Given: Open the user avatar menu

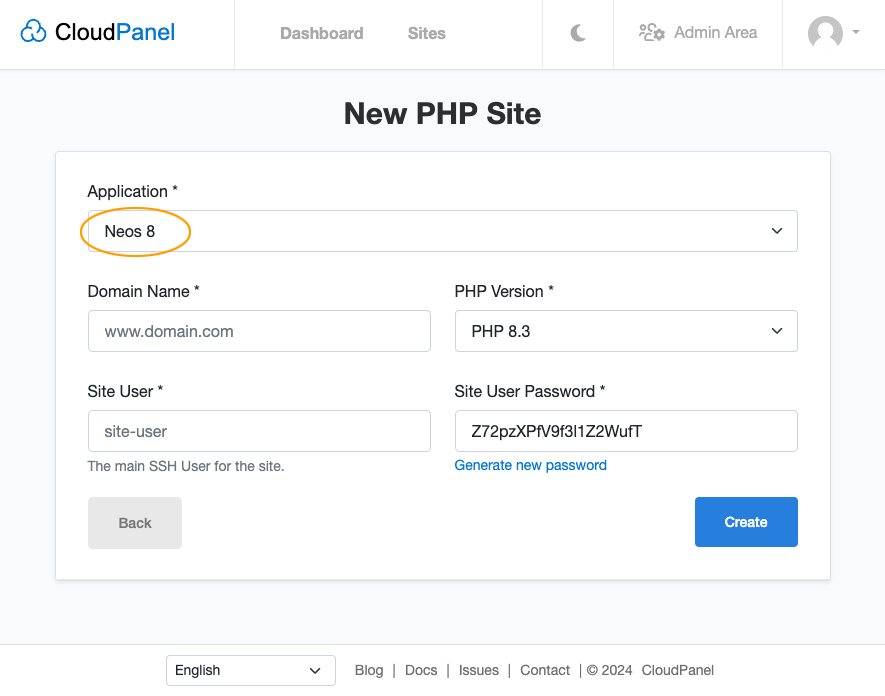Looking at the screenshot, I should (825, 33).
